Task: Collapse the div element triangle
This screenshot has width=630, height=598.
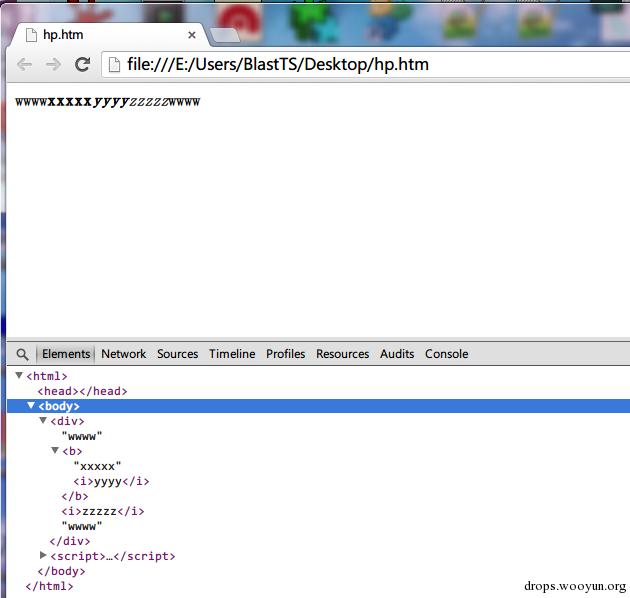Action: tap(43, 421)
